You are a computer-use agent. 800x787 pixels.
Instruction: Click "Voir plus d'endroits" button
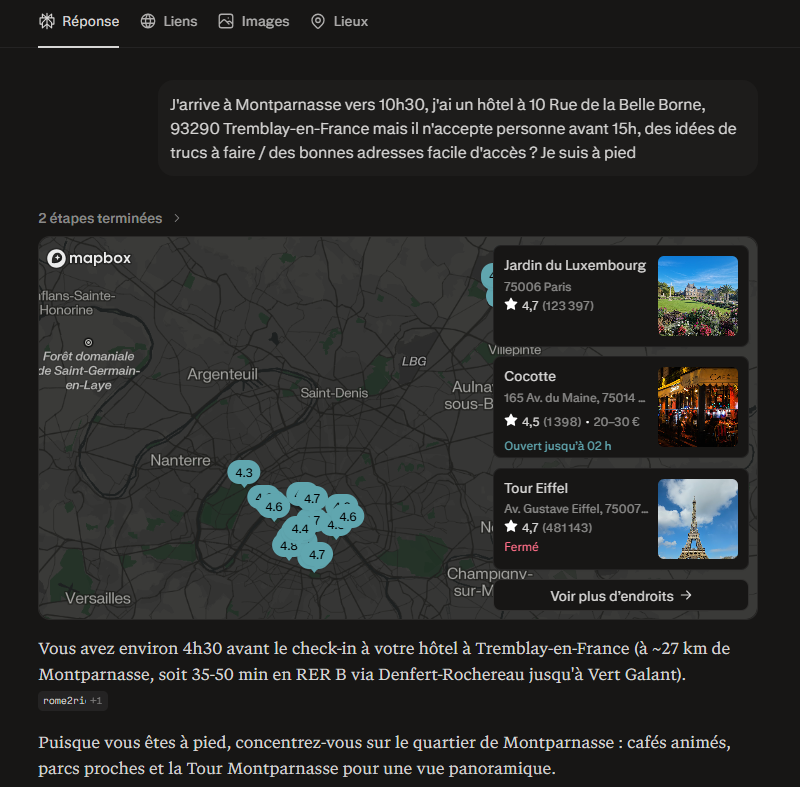pyautogui.click(x=620, y=595)
